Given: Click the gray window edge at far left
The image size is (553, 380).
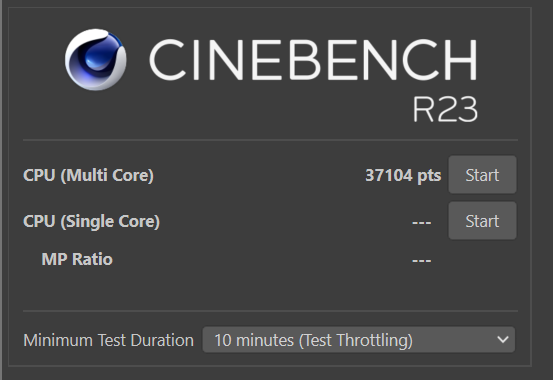Looking at the screenshot, I should click(x=1, y=190).
